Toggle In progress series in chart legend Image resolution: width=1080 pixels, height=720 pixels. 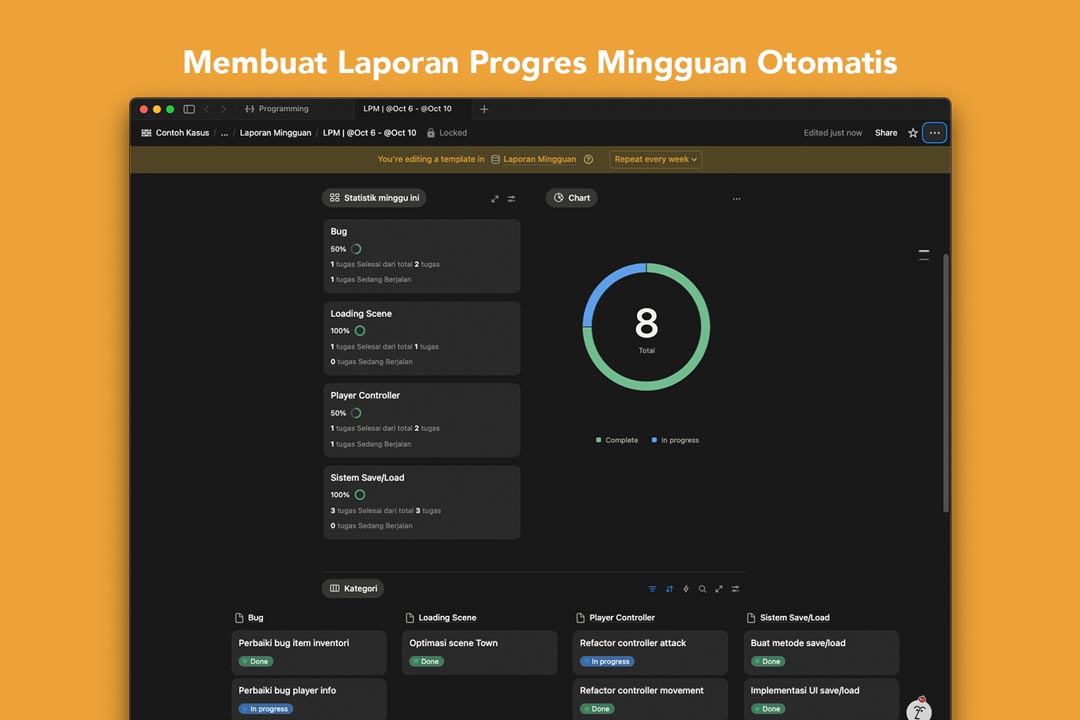pos(675,440)
